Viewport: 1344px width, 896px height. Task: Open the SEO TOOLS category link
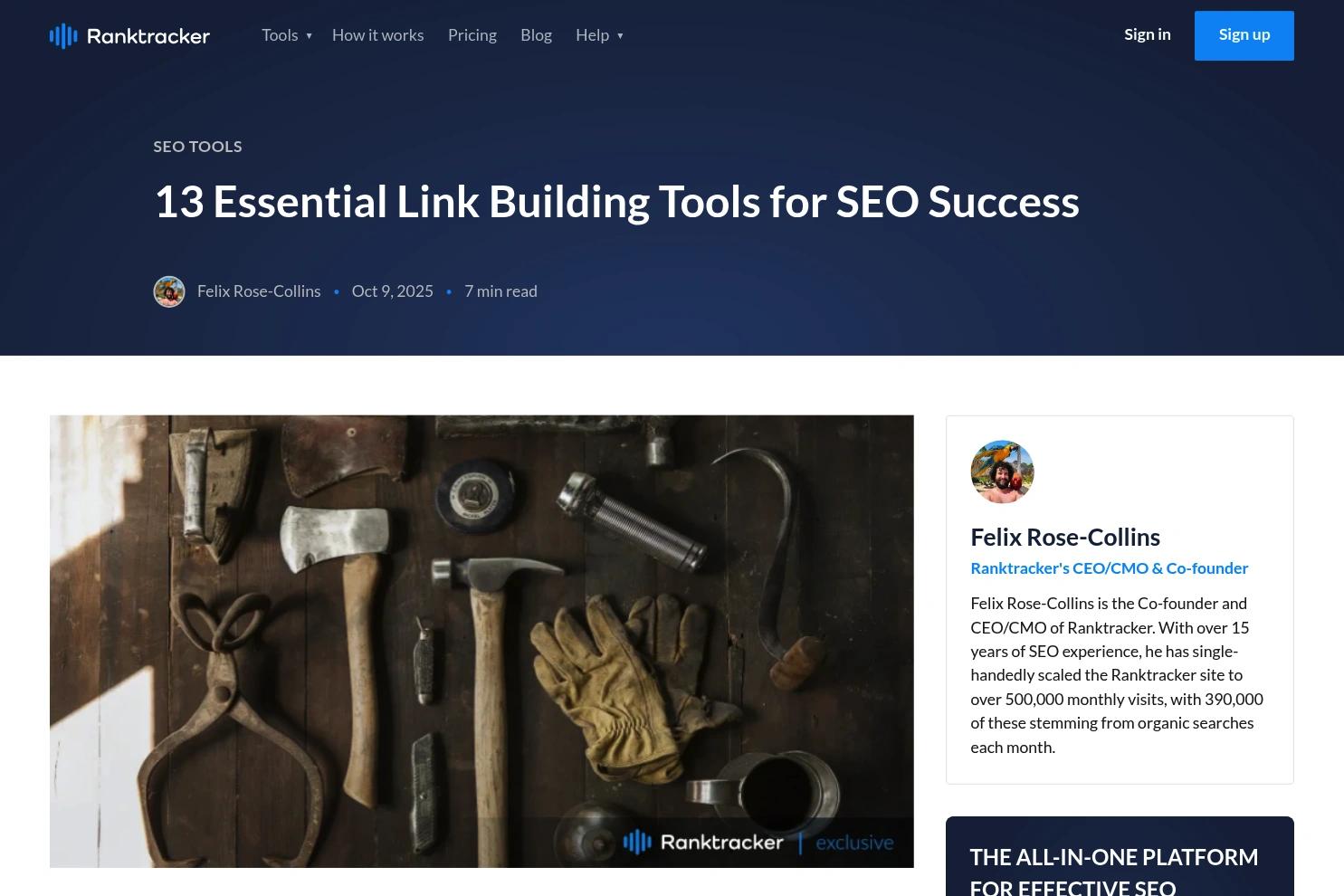[197, 147]
